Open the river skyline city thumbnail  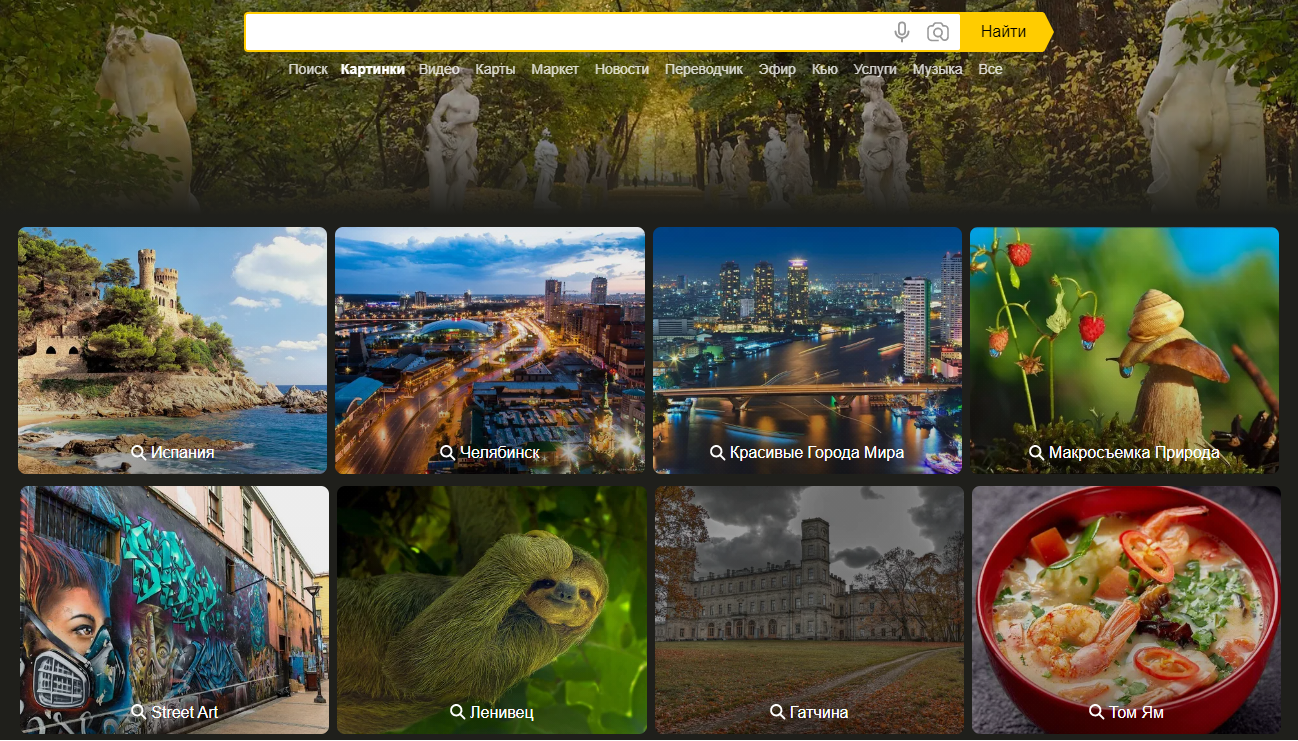point(807,350)
